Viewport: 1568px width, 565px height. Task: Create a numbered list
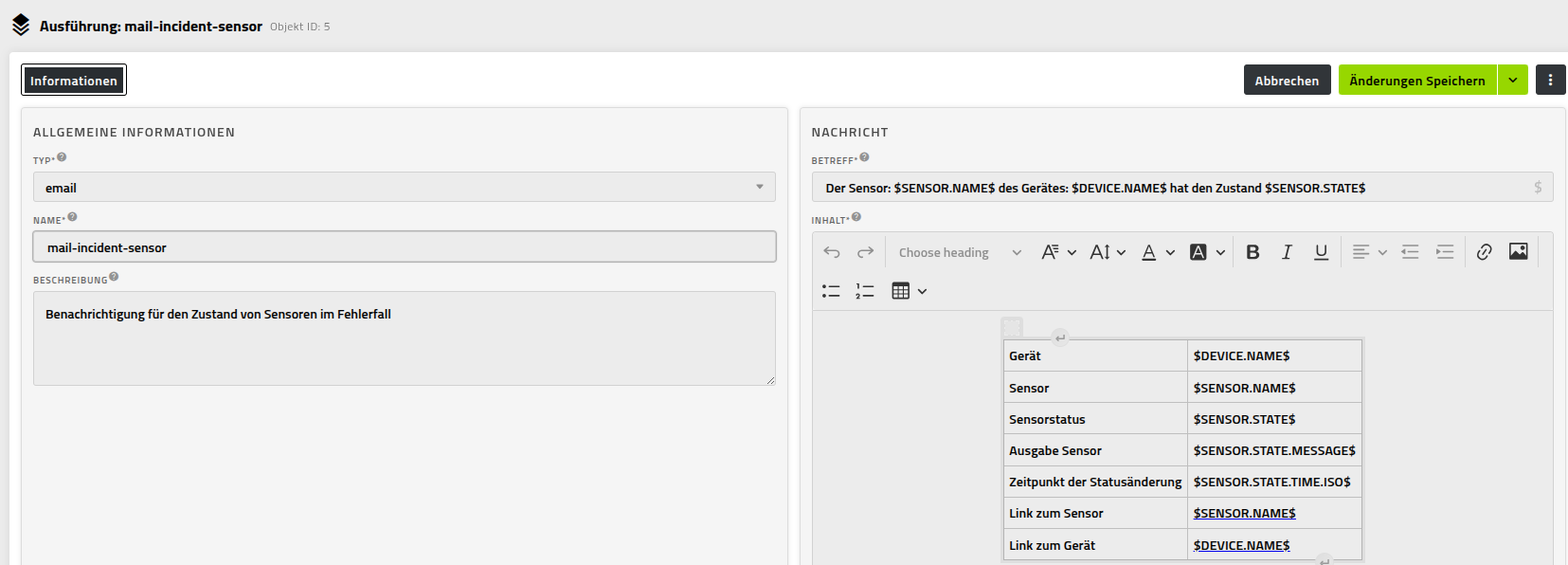coord(865,291)
